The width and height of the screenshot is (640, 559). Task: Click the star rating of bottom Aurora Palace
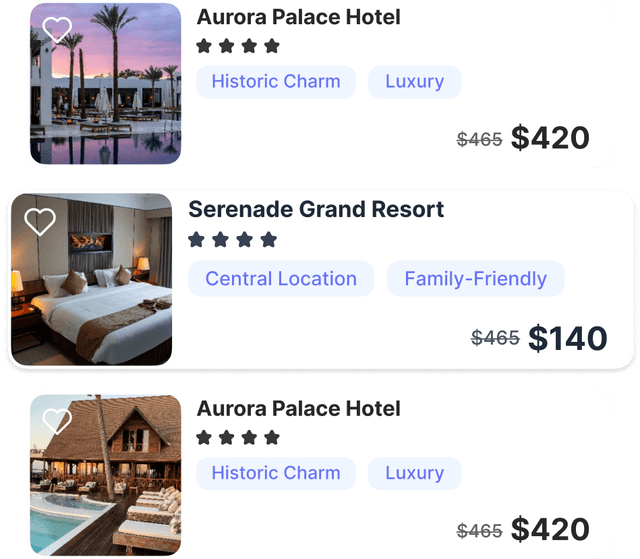coord(238,438)
